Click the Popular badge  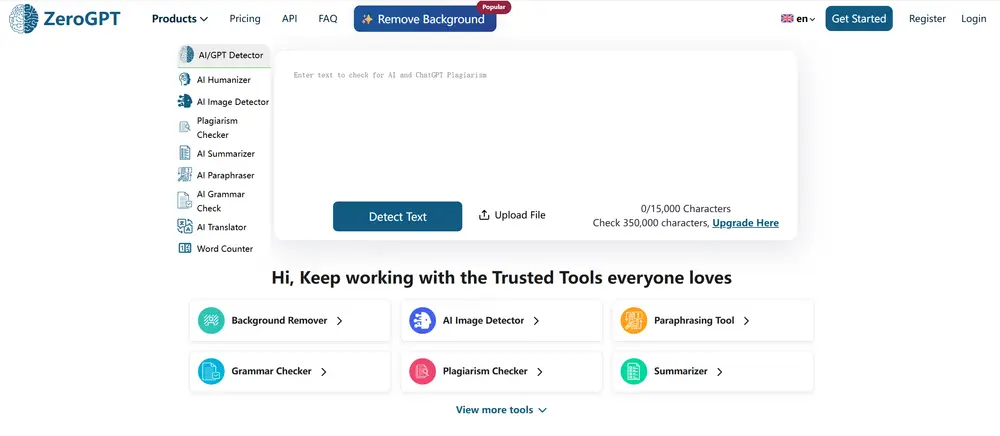494,7
